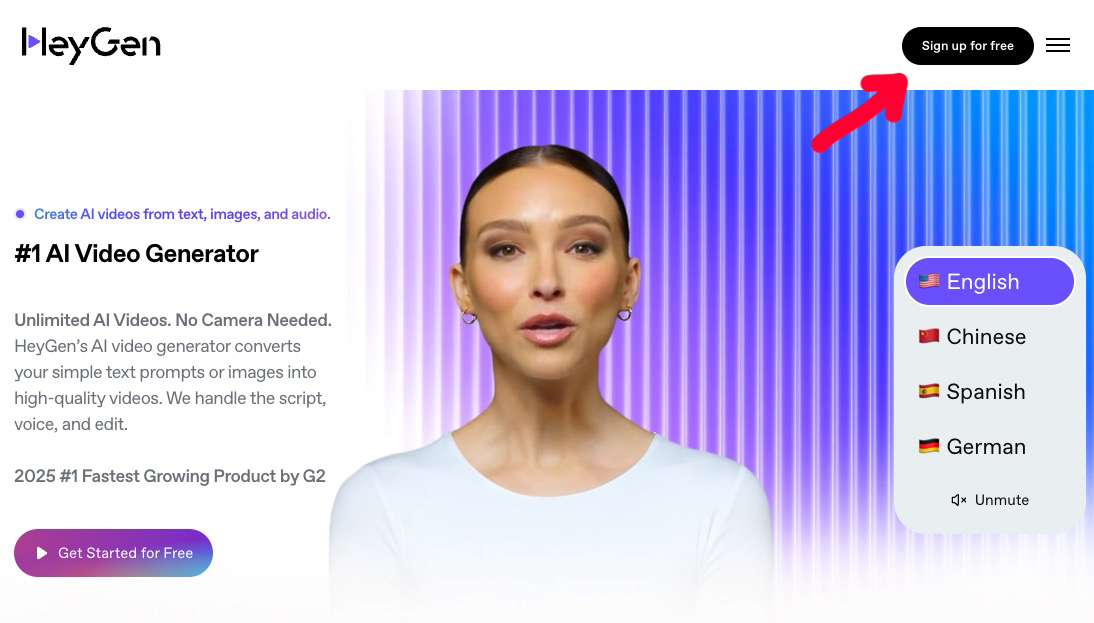
Task: Click the Create AI videos tagline link
Action: (x=182, y=214)
